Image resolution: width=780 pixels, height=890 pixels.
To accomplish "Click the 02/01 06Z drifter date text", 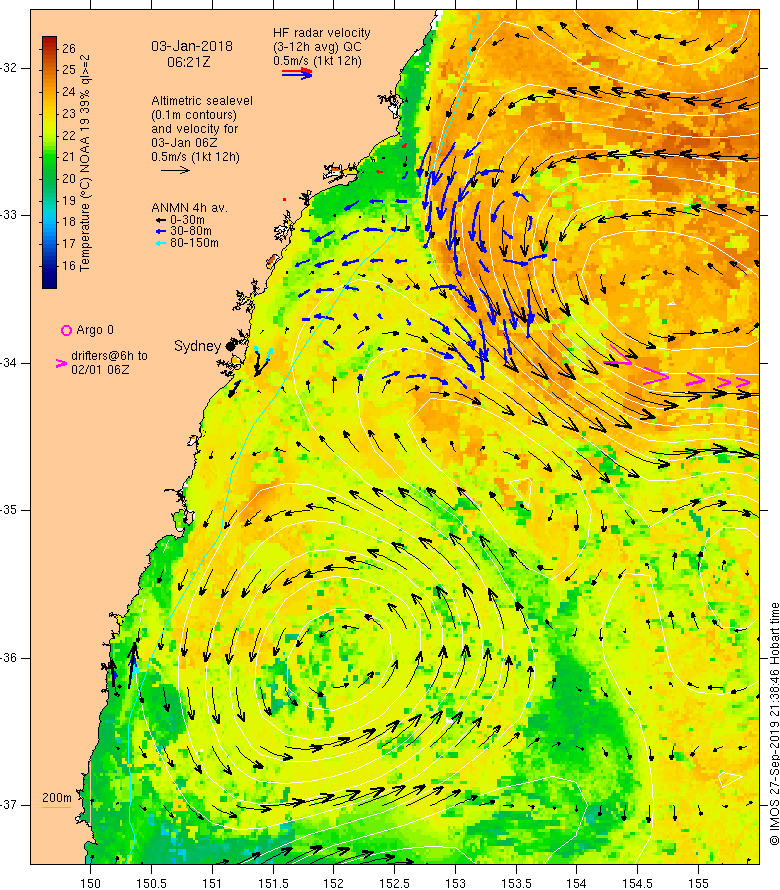I will [100, 370].
